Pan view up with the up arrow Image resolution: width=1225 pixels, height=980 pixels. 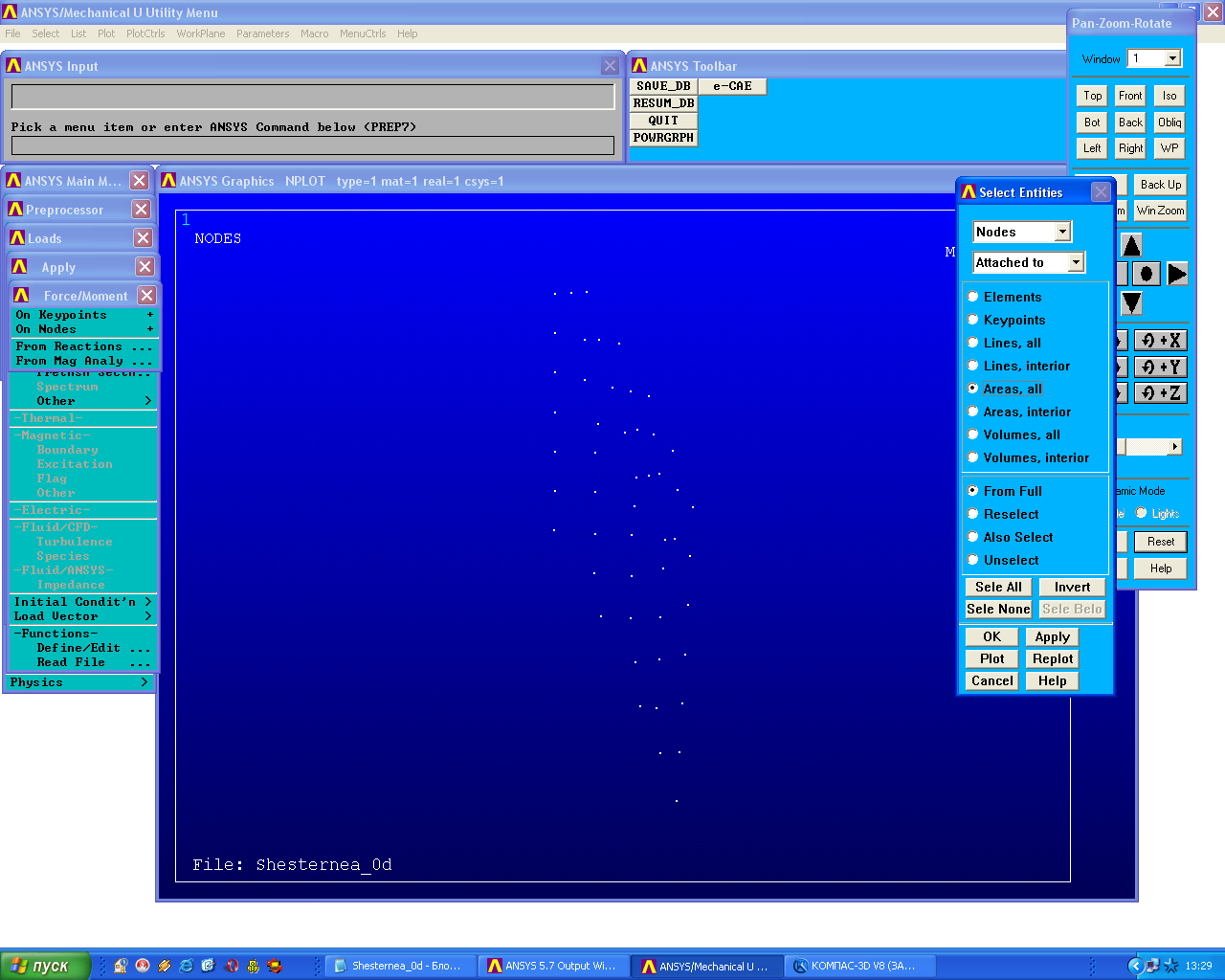click(x=1131, y=246)
